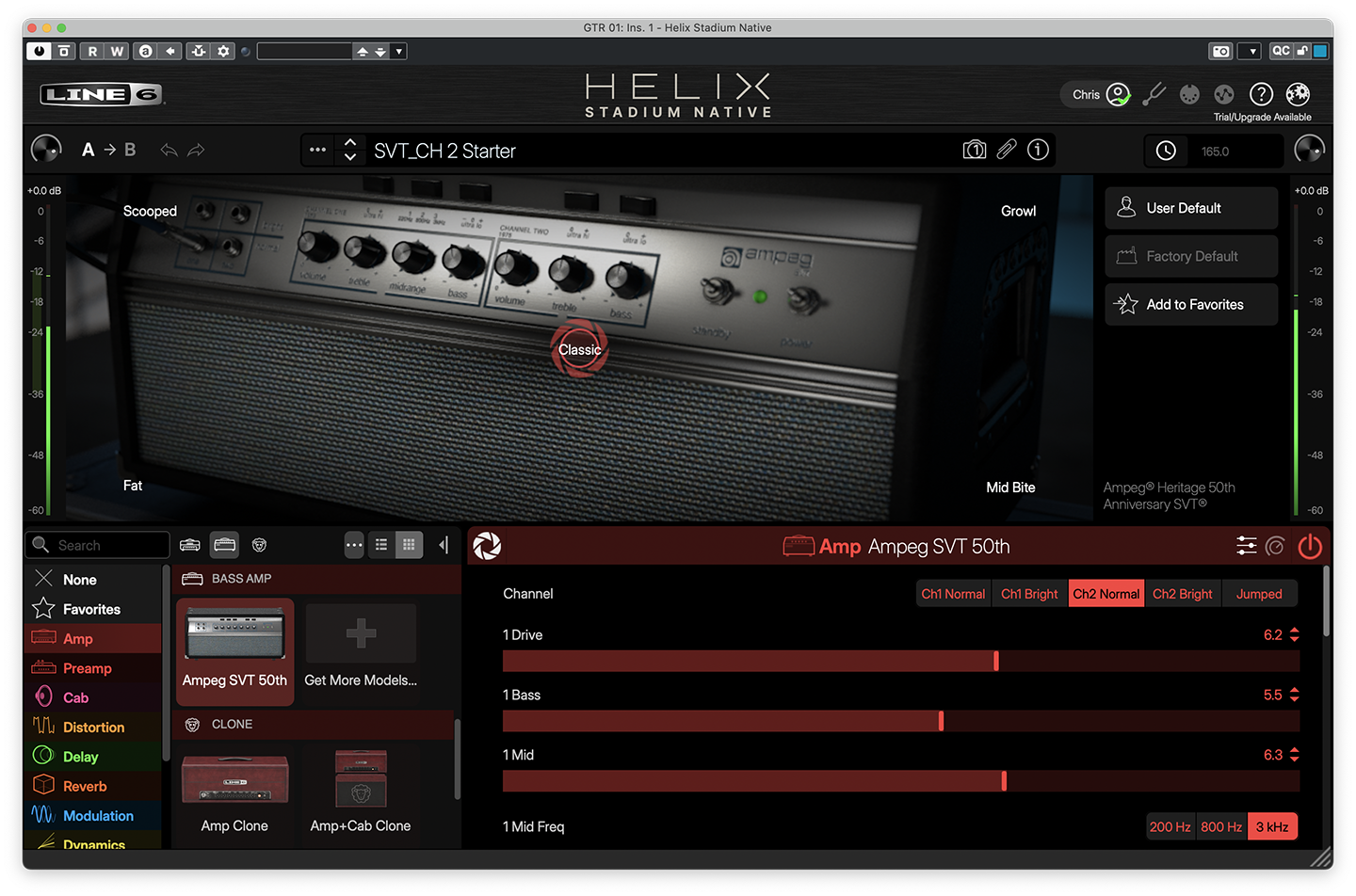Image resolution: width=1356 pixels, height=896 pixels.
Task: Click the model Search field
Action: pyautogui.click(x=98, y=545)
